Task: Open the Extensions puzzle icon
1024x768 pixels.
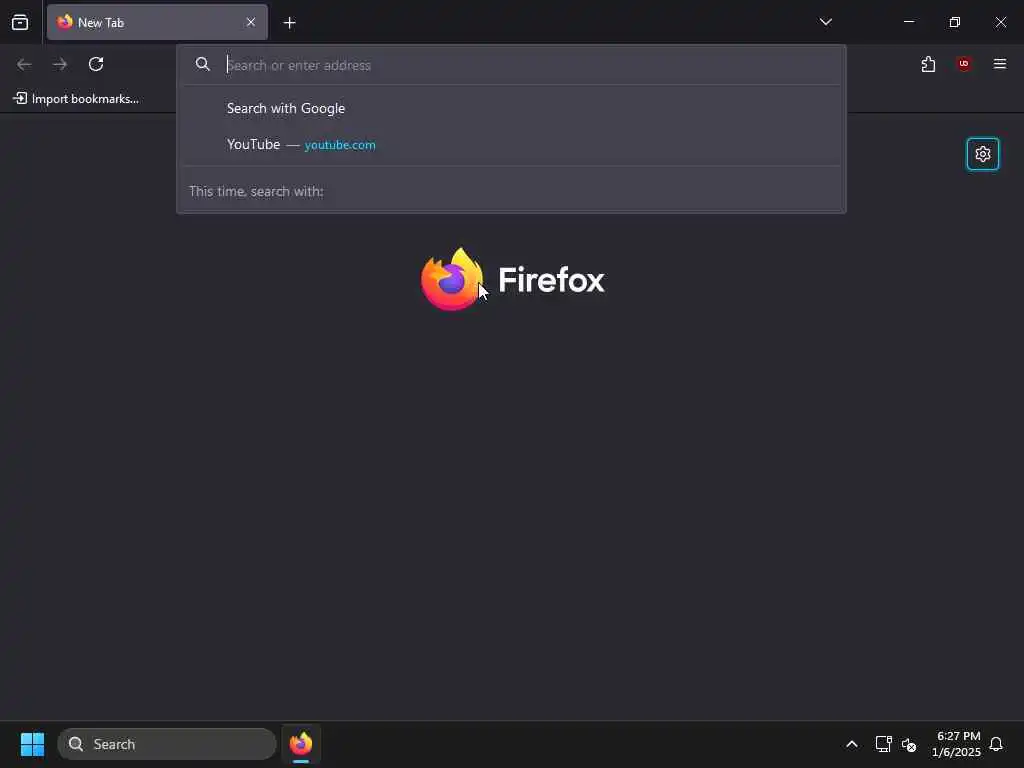Action: click(x=928, y=64)
